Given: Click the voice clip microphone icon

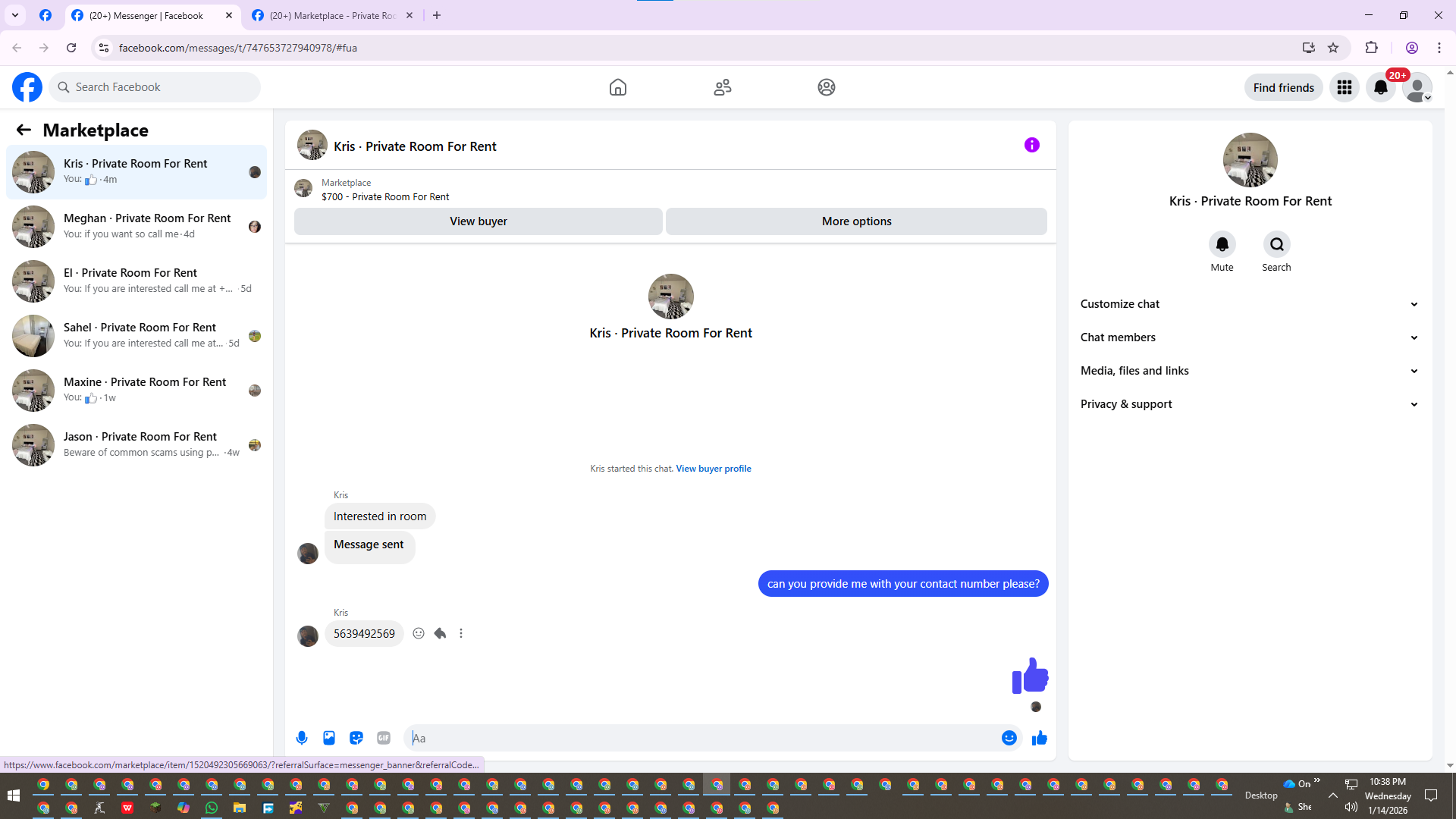Looking at the screenshot, I should pyautogui.click(x=302, y=738).
